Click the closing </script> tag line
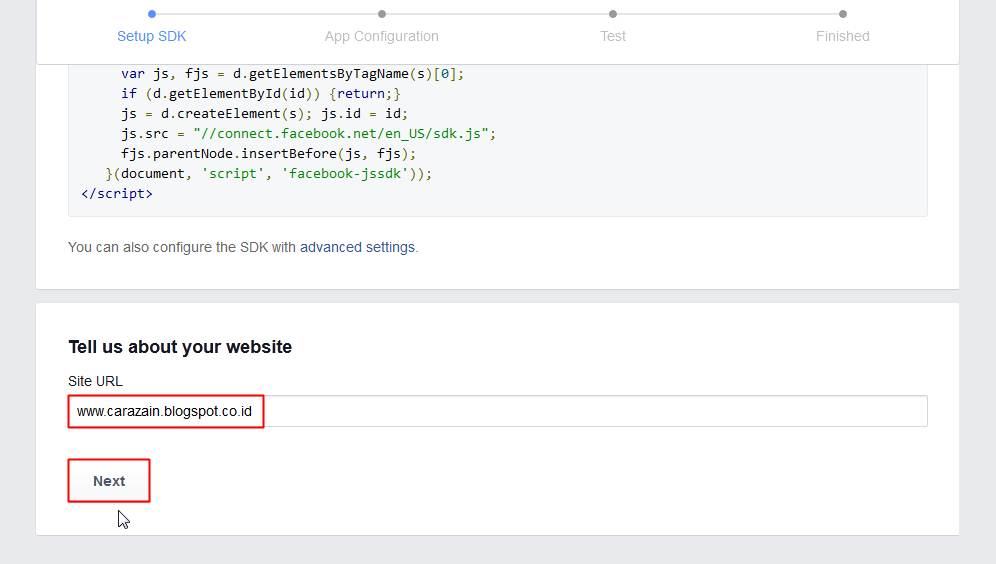The width and height of the screenshot is (996, 564). click(x=117, y=193)
